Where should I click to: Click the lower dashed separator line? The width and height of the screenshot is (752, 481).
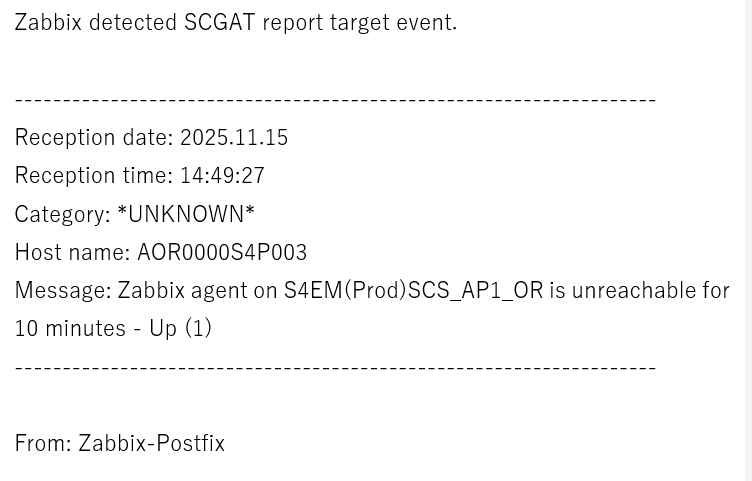pyautogui.click(x=335, y=367)
